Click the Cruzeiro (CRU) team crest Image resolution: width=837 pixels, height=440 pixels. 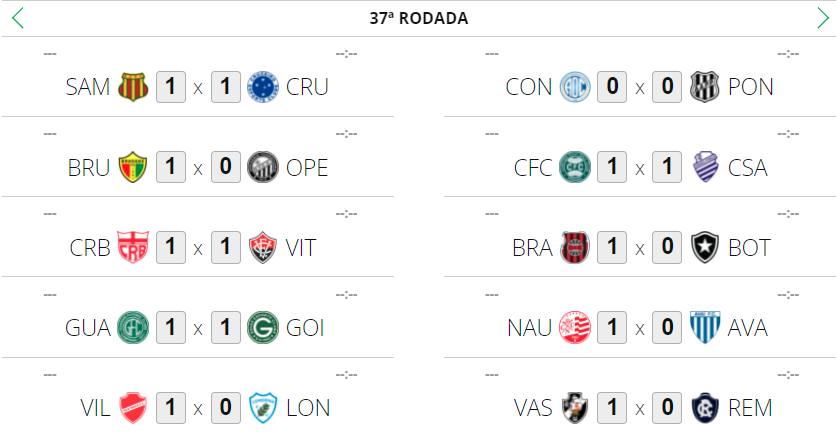click(x=263, y=87)
